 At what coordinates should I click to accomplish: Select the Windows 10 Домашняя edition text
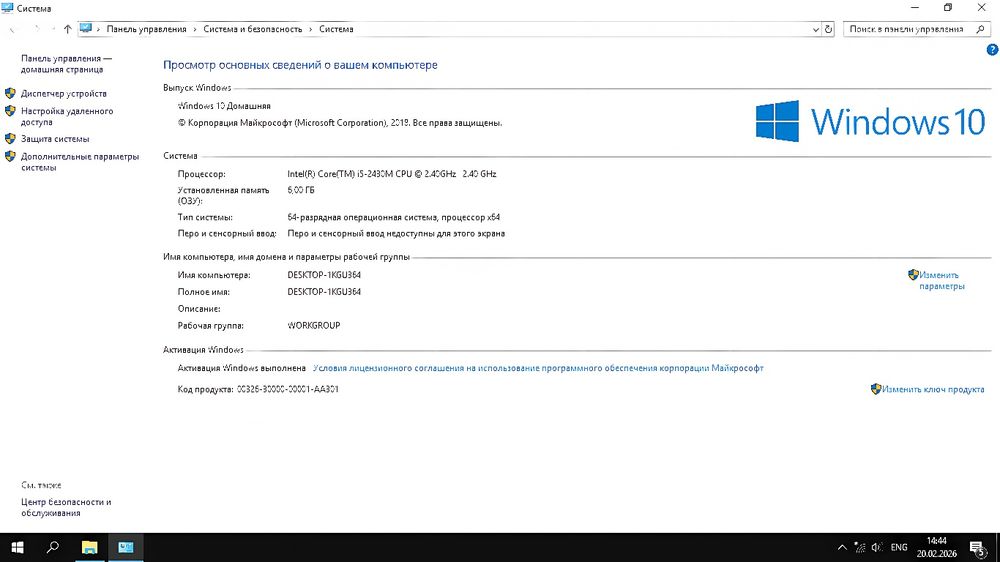click(224, 106)
